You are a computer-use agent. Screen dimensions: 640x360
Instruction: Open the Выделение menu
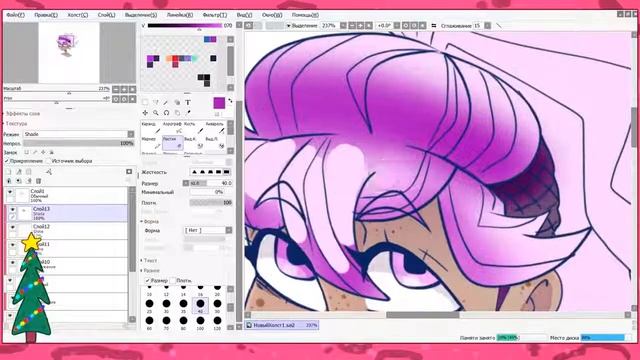tap(141, 15)
